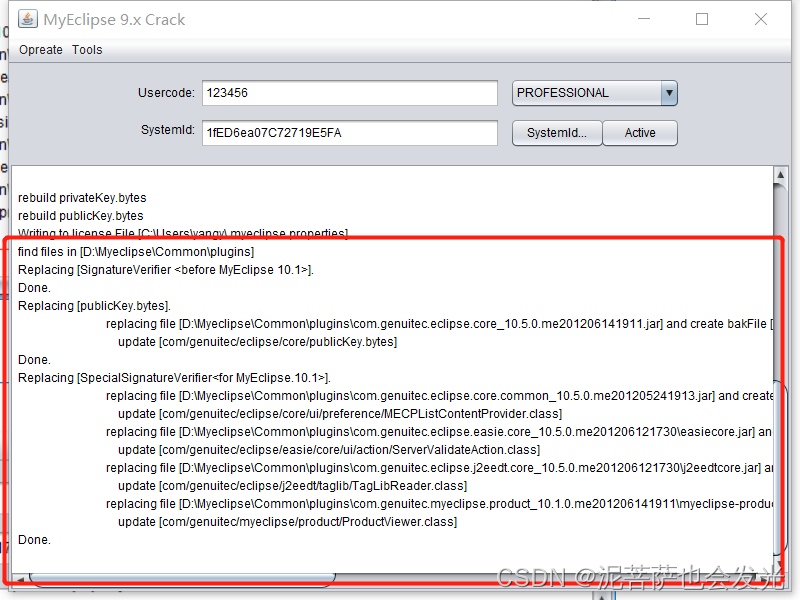
Task: Click the ProductViewer.class update line
Action: [288, 522]
